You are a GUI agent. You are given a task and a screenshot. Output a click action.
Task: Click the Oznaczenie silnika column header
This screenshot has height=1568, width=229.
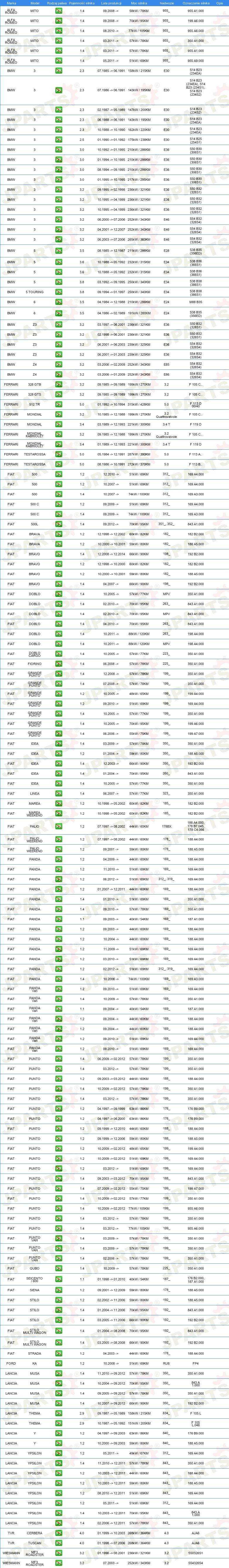[x=196, y=3]
